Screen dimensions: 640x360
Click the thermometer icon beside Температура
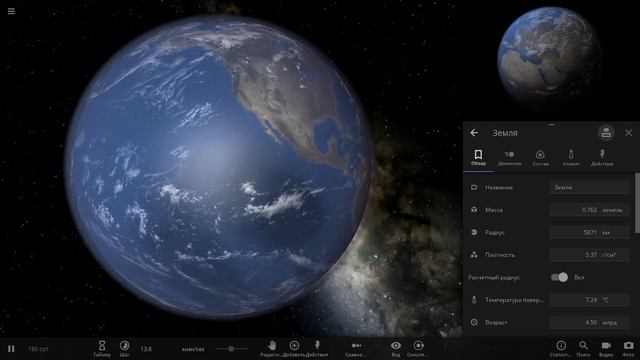pos(474,300)
